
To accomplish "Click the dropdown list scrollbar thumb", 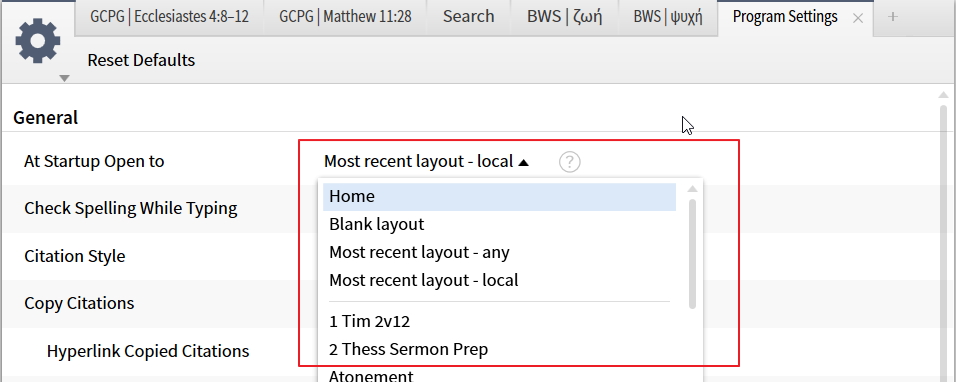I will click(x=692, y=253).
